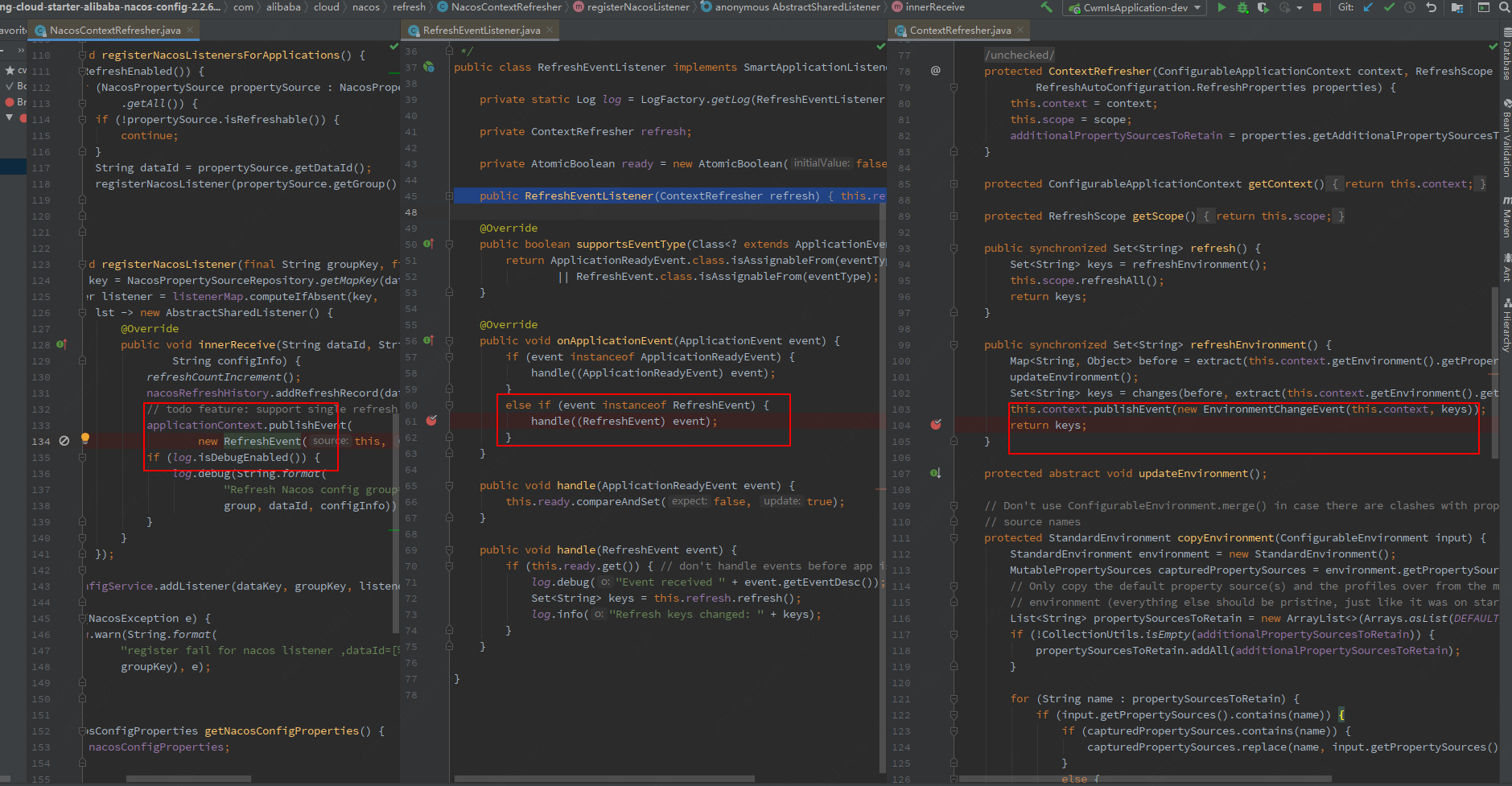Screen dimensions: 1512x786
Task: Open the Bean Validation tool window
Action: pos(1506,138)
